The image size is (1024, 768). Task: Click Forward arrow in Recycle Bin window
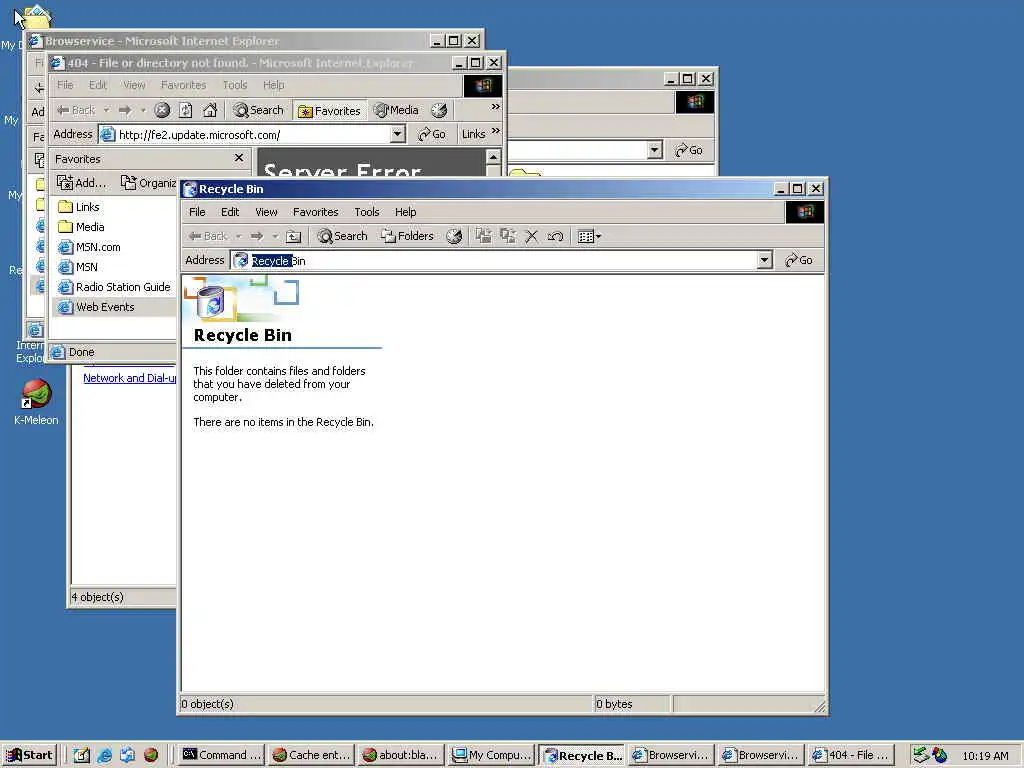click(257, 236)
